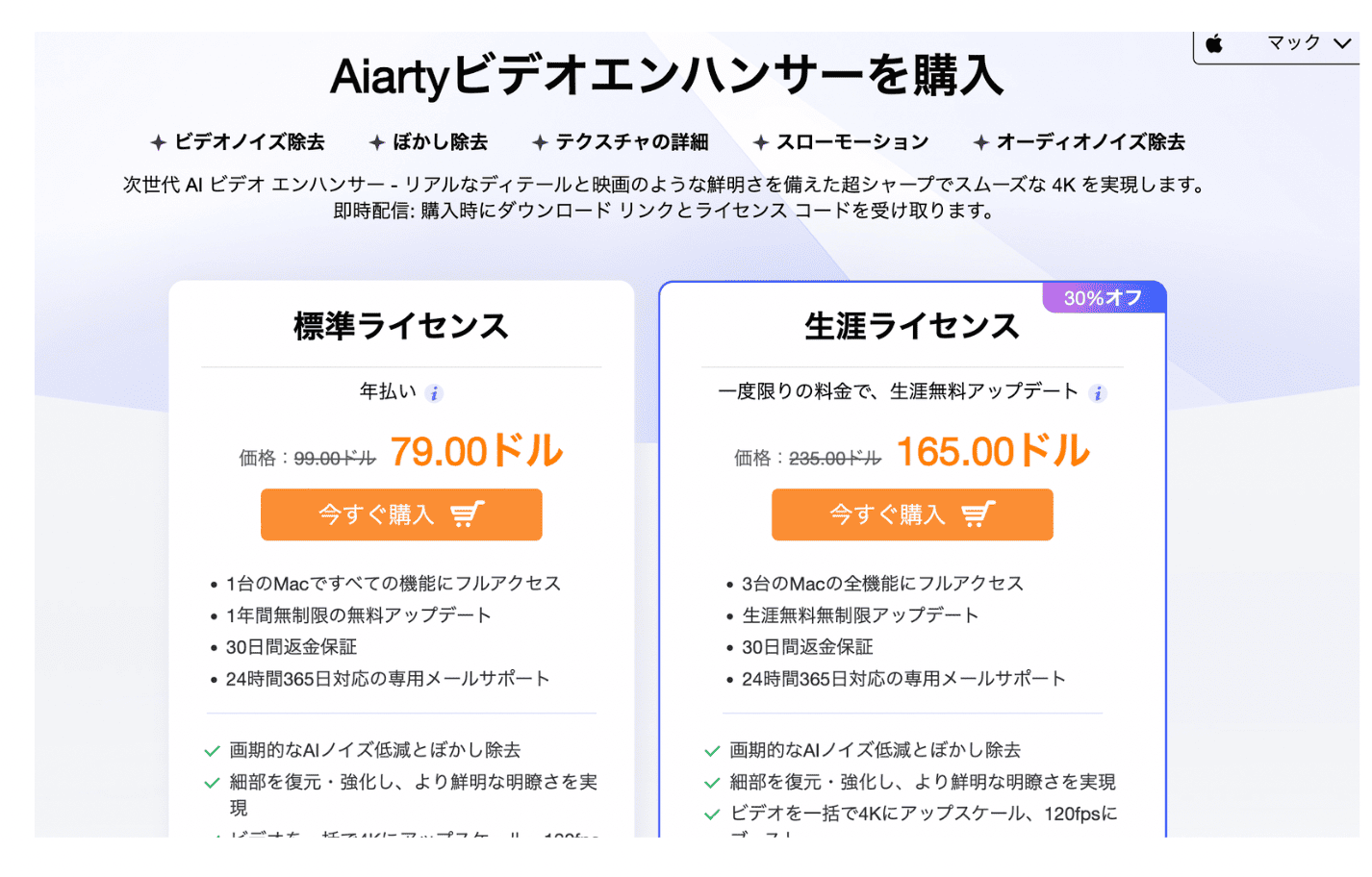Click sparkle icon beside スローモーション

click(761, 142)
